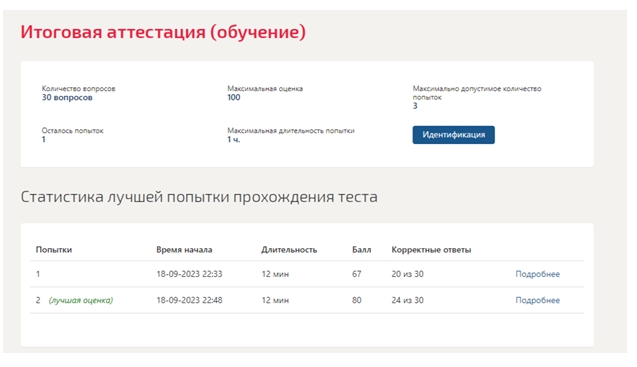This screenshot has width=637, height=367.
Task: Select the score 67 cell
Action: point(357,274)
